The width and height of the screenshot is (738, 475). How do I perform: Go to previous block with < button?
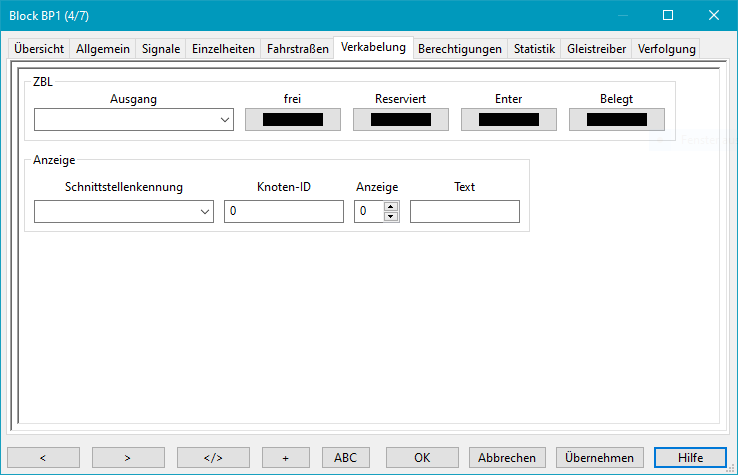[43, 457]
